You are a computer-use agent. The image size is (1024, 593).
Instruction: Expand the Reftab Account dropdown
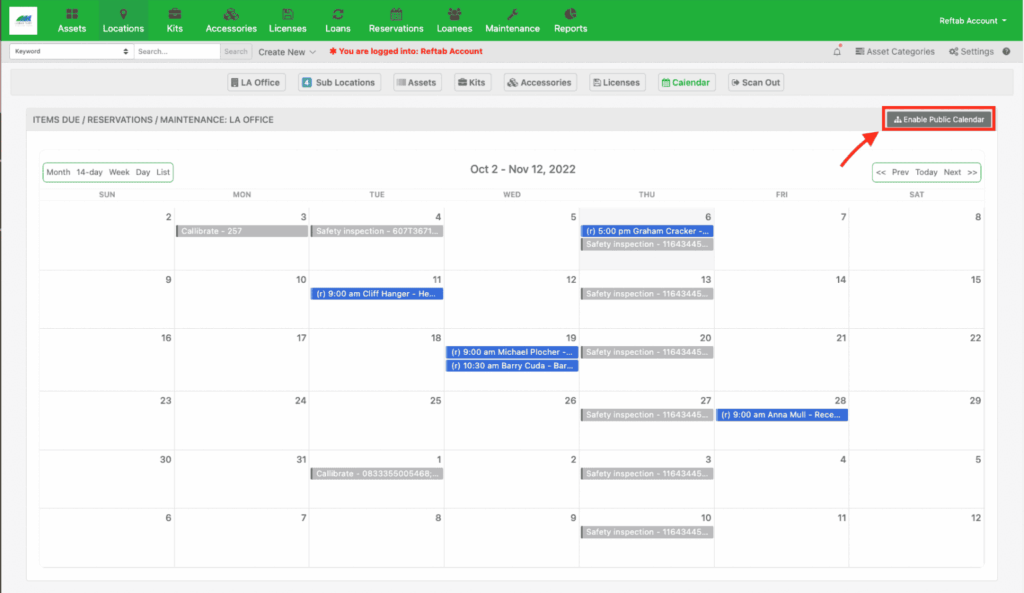(973, 19)
